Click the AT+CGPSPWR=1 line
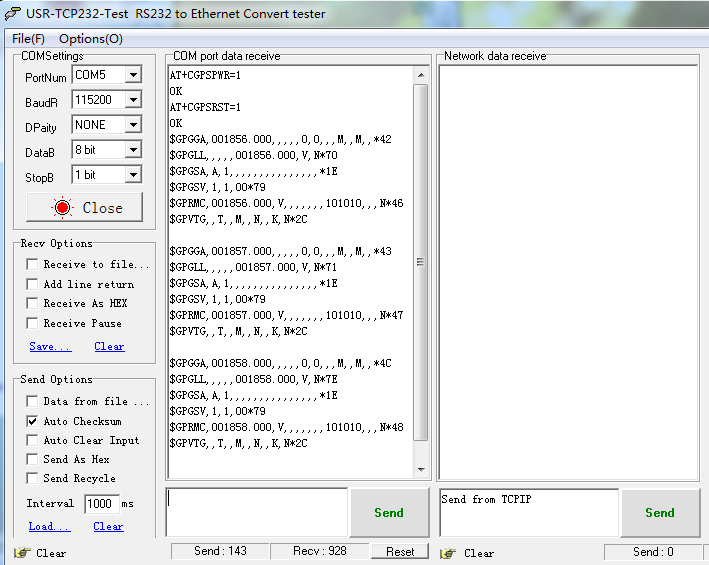Image resolution: width=709 pixels, height=565 pixels. [205, 75]
